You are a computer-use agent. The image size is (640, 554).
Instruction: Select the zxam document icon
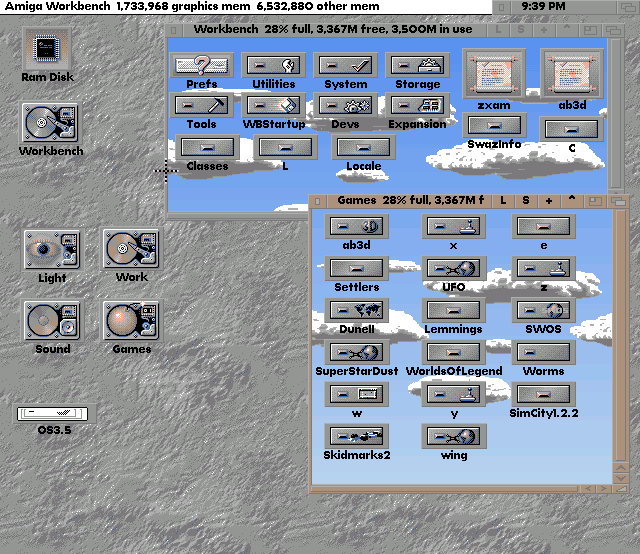tap(494, 74)
